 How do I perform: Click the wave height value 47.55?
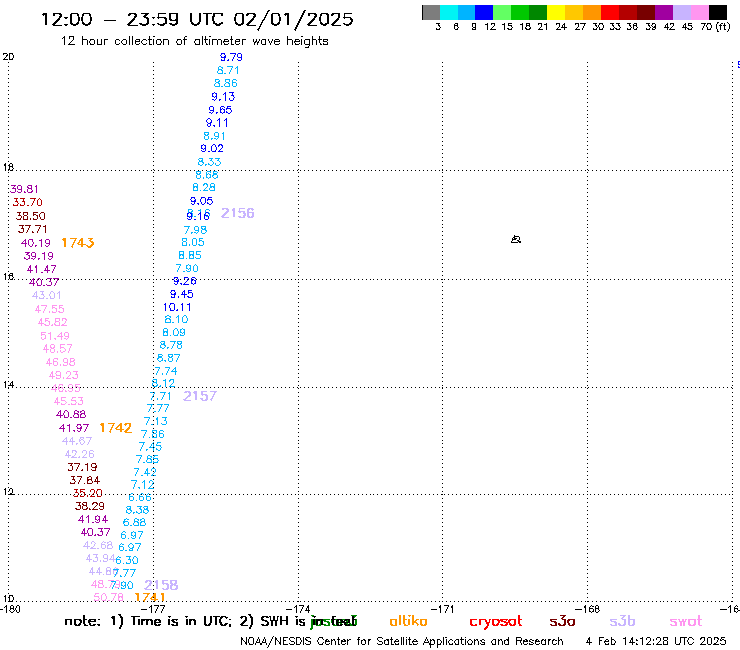[x=50, y=309]
